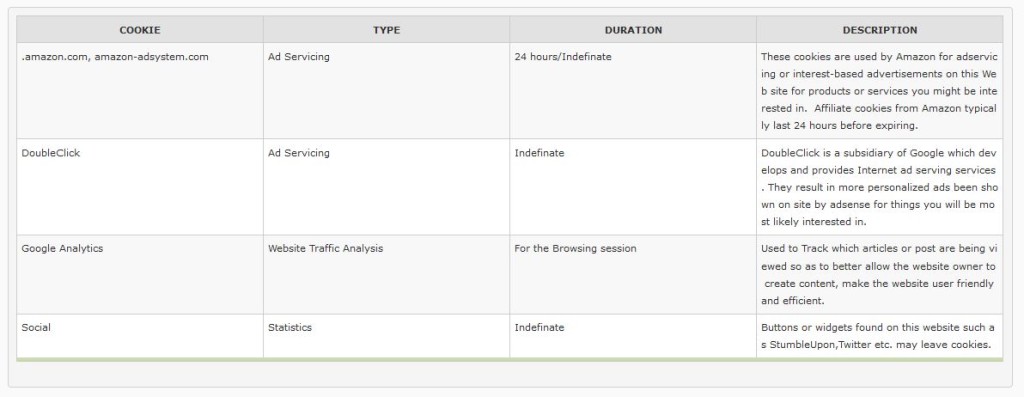
Task: Click the DURATION column header
Action: (x=633, y=30)
